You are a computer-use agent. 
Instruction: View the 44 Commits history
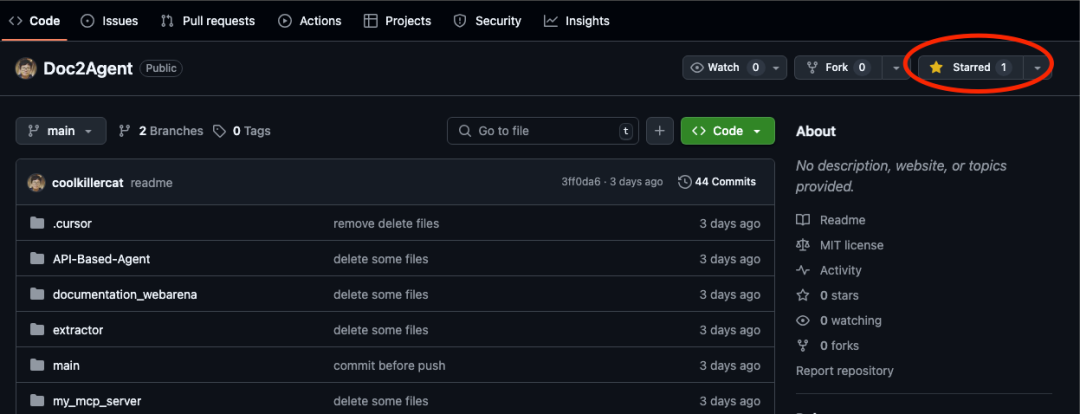[x=717, y=182]
